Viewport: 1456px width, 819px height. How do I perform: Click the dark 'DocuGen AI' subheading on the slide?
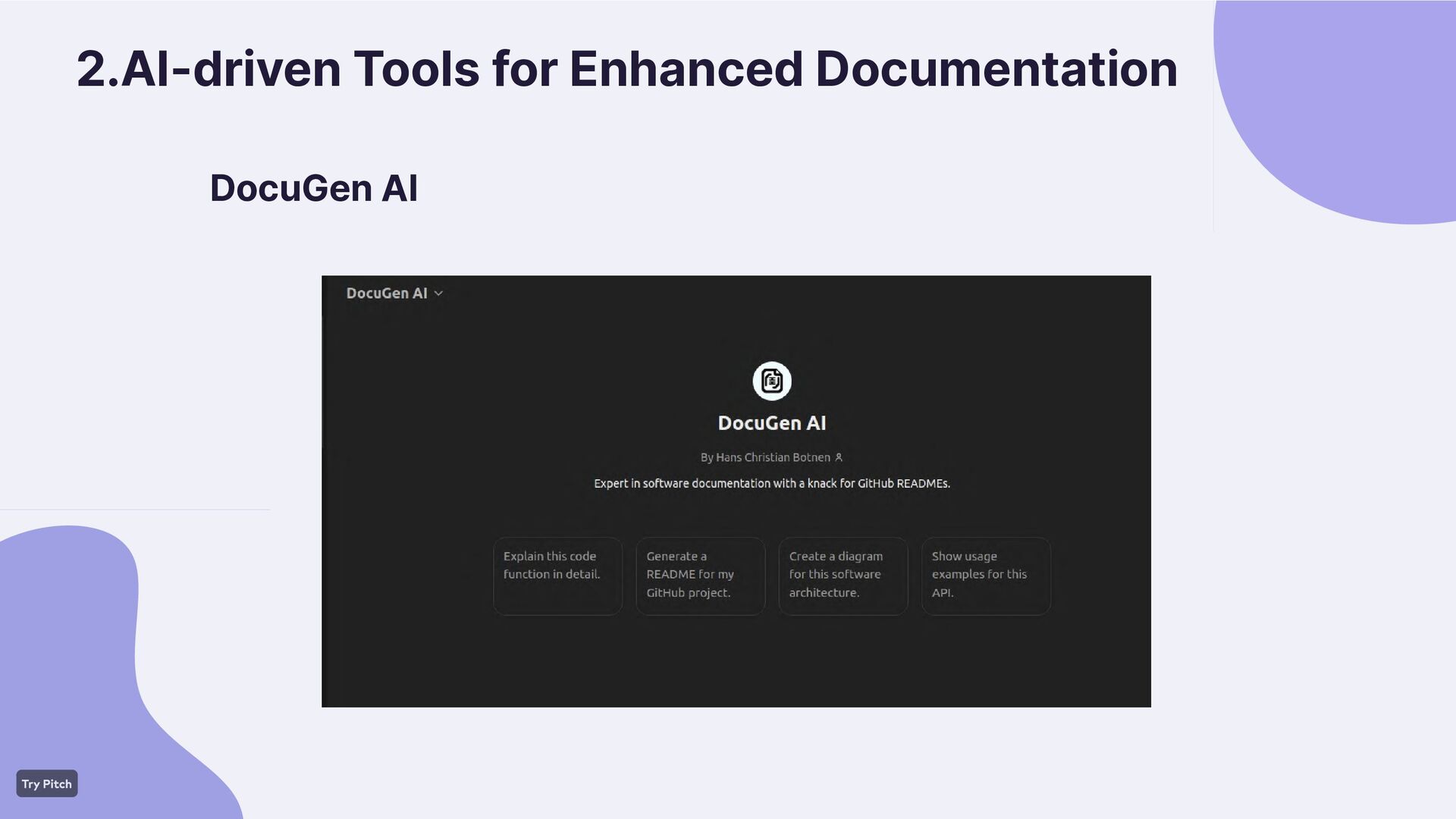[x=313, y=188]
